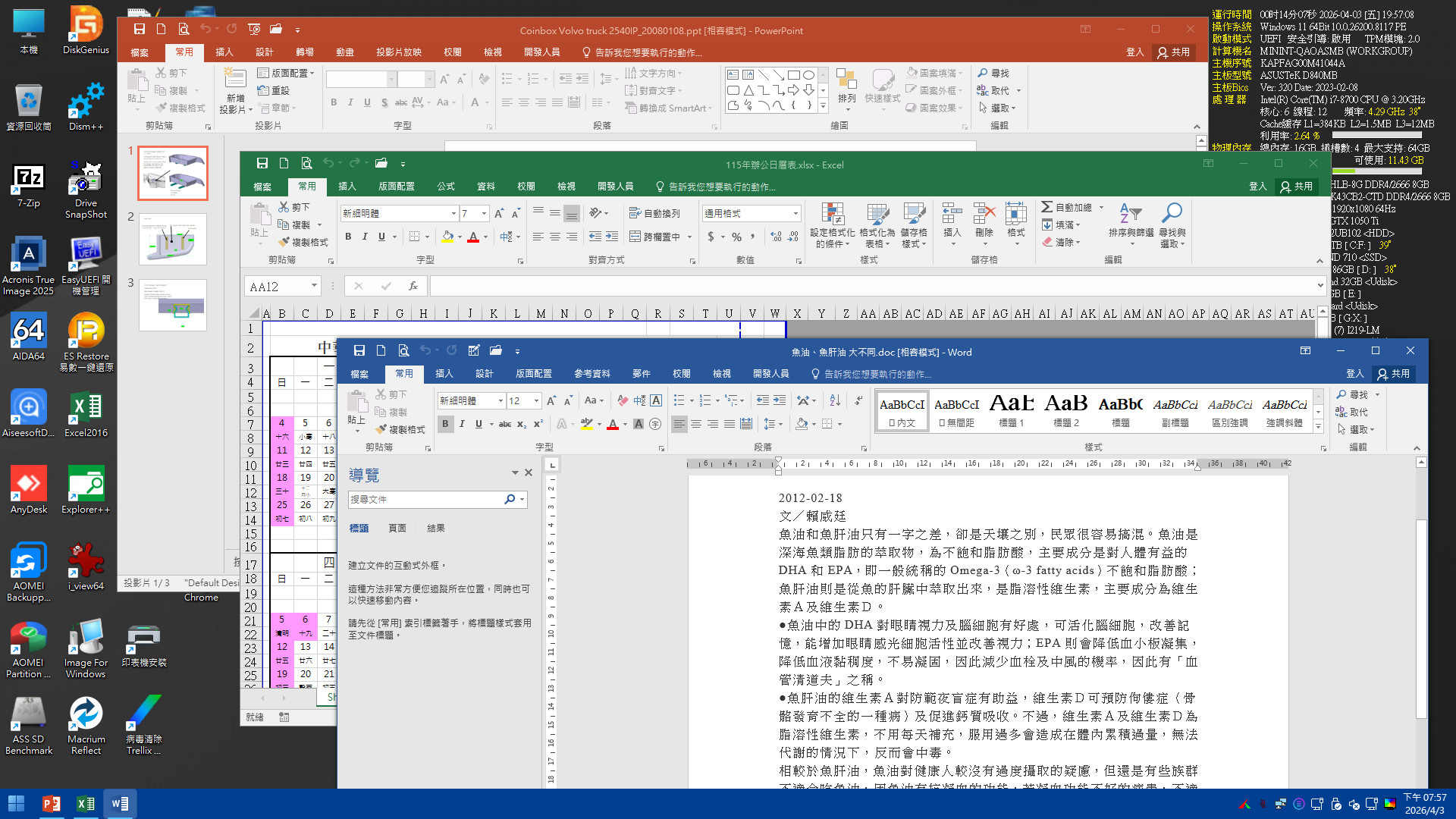Open the 參考資料 tab in Word
Image resolution: width=1456 pixels, height=819 pixels.
pyautogui.click(x=591, y=373)
